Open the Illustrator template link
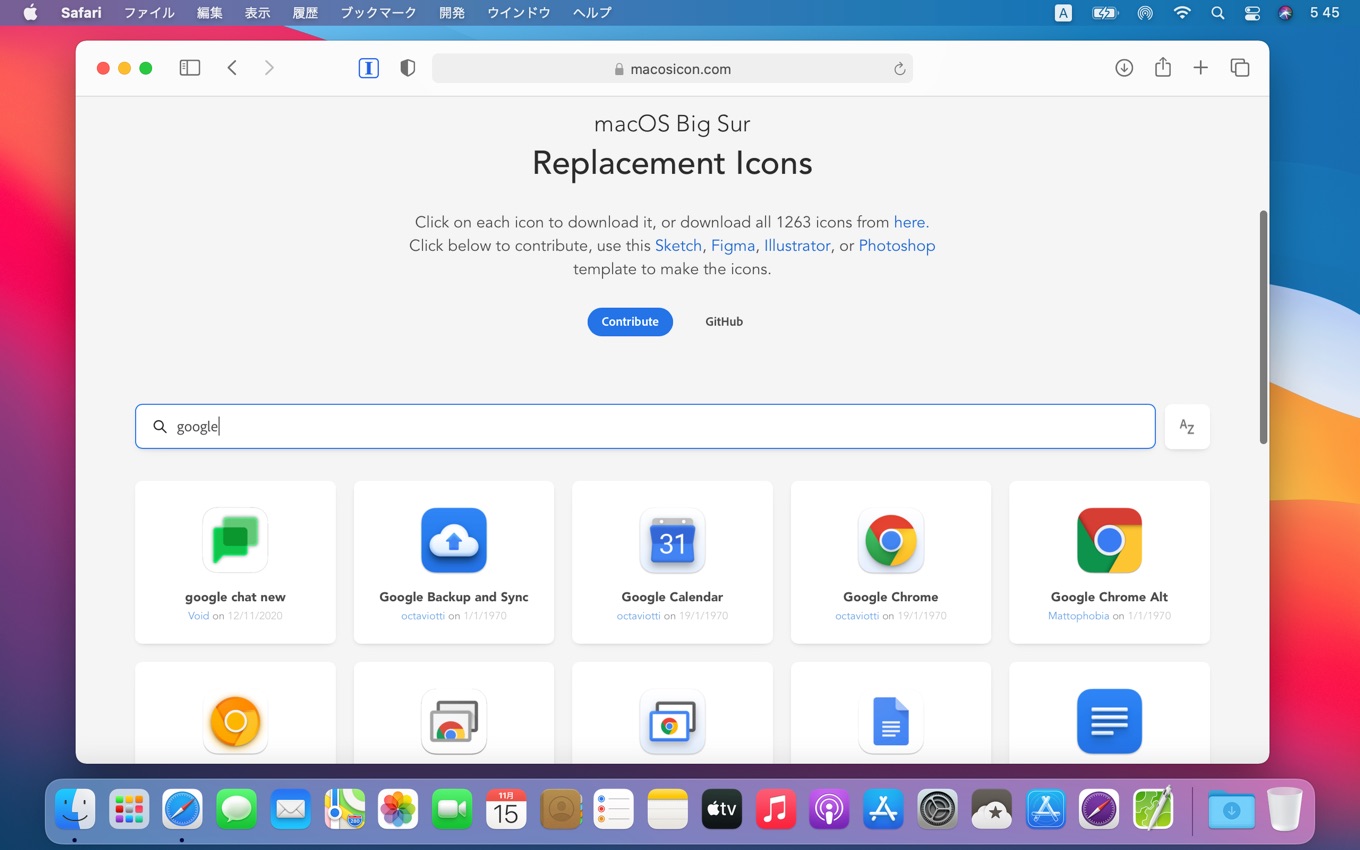The width and height of the screenshot is (1360, 850). 797,246
